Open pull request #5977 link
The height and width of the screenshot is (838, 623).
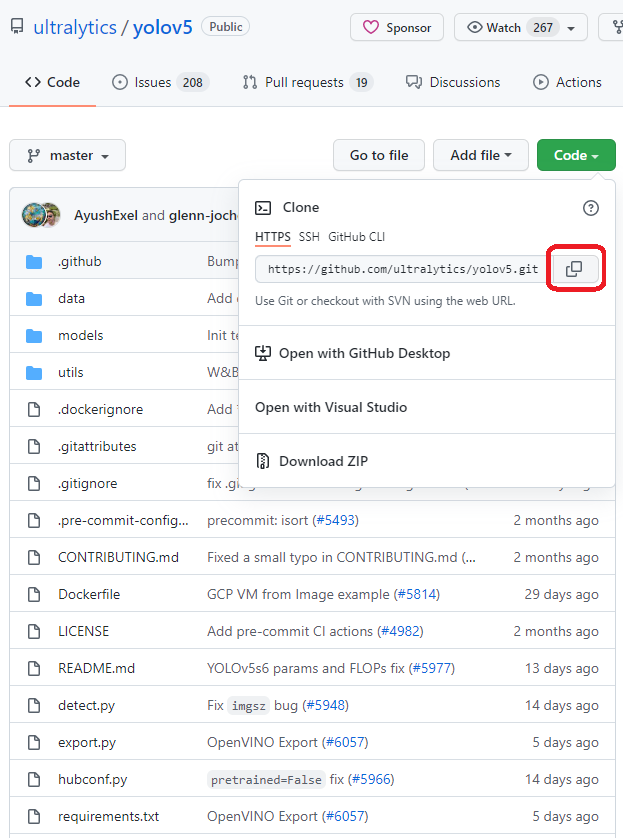point(432,668)
